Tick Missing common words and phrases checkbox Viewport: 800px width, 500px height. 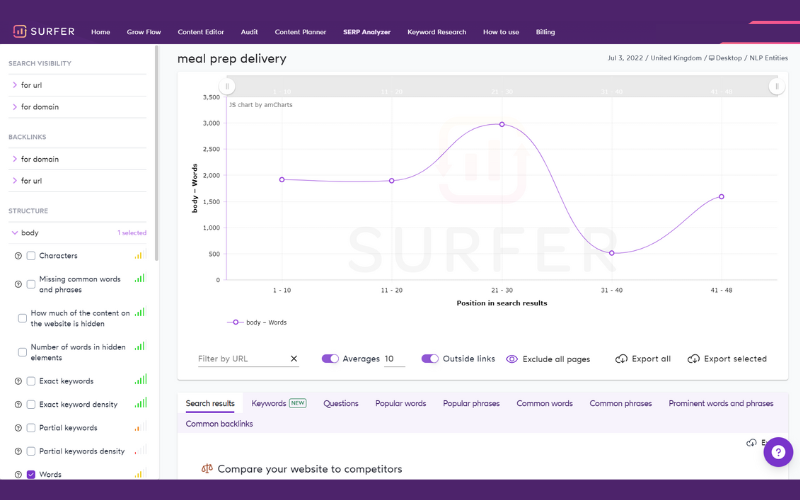(31, 284)
